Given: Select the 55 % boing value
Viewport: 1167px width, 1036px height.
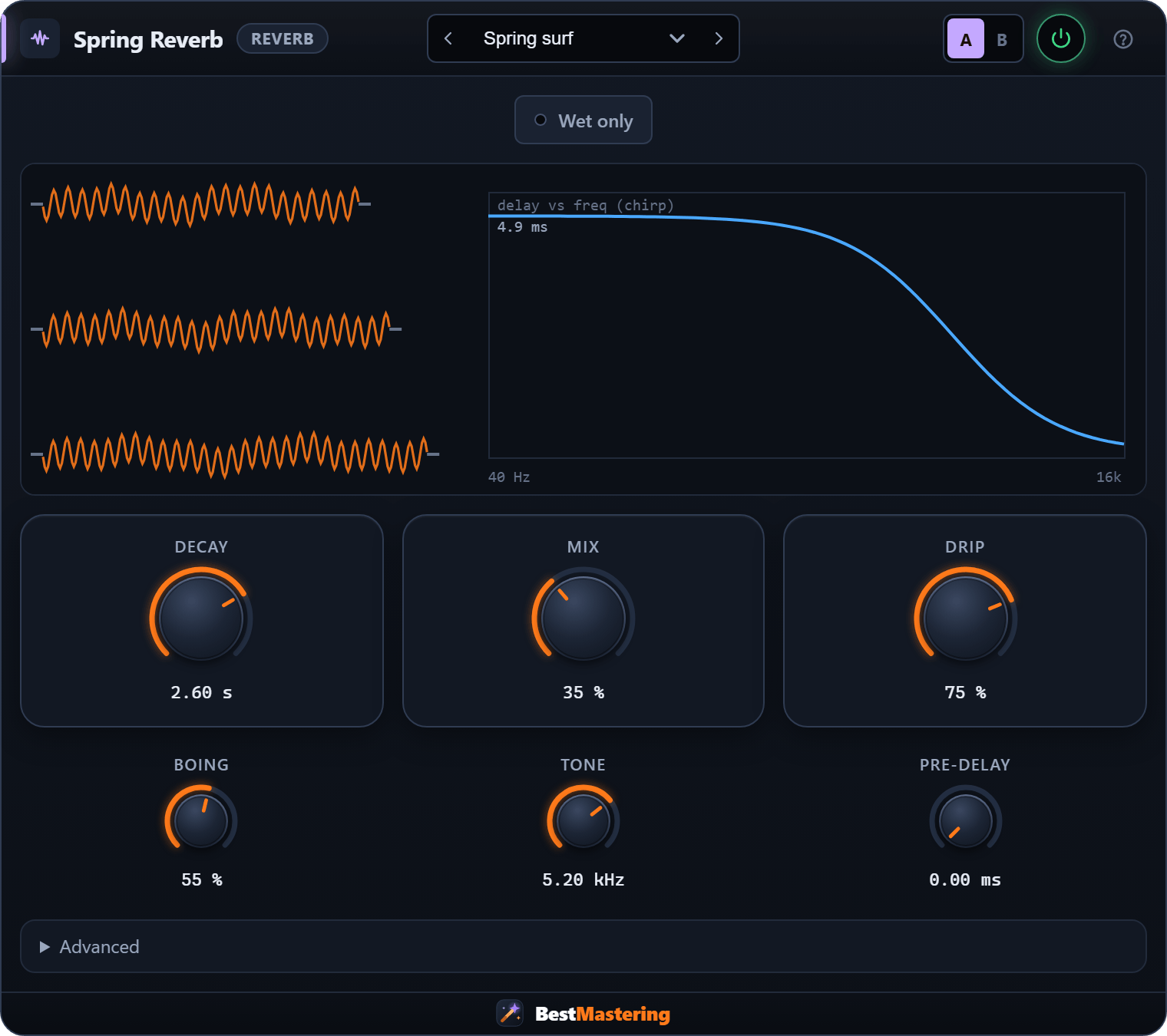Looking at the screenshot, I should click(201, 879).
